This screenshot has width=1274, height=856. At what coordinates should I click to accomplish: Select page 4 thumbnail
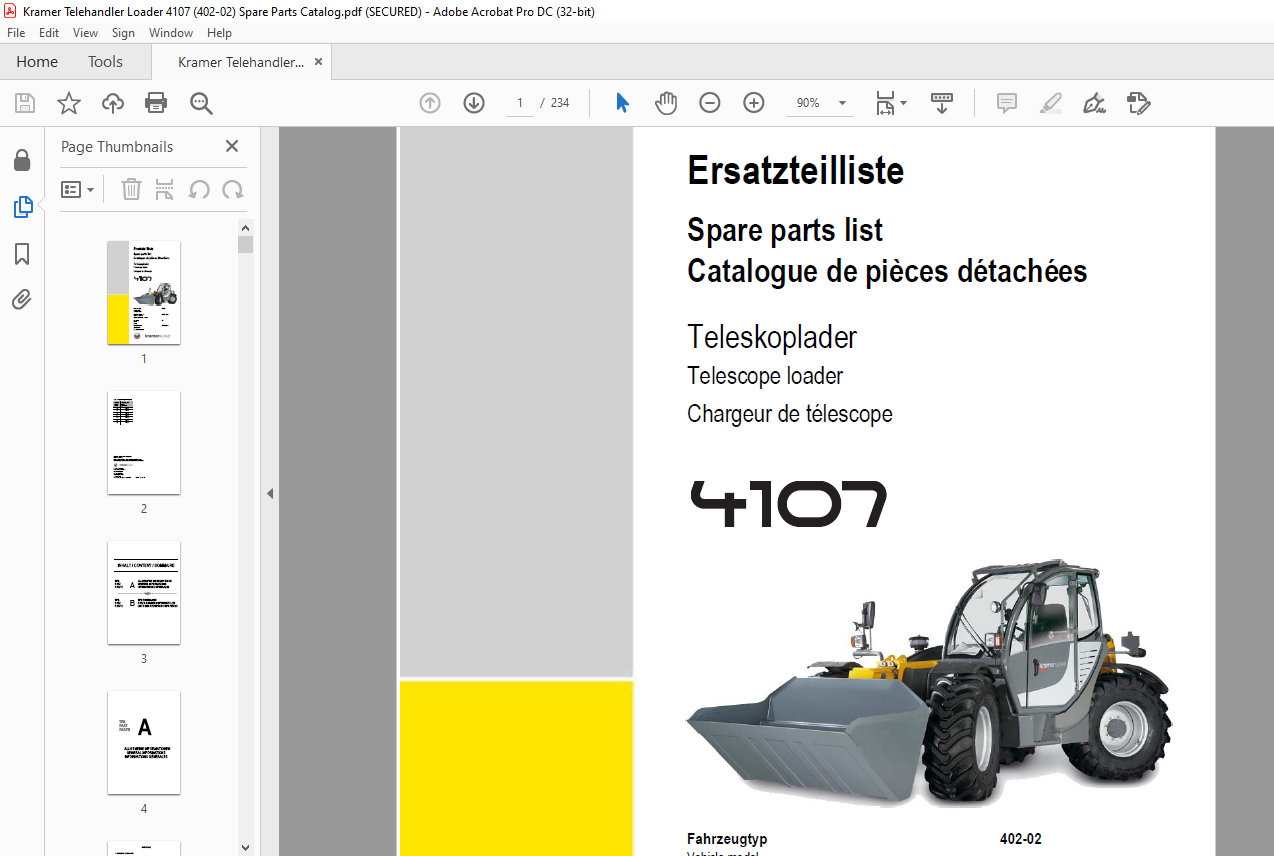coord(144,742)
